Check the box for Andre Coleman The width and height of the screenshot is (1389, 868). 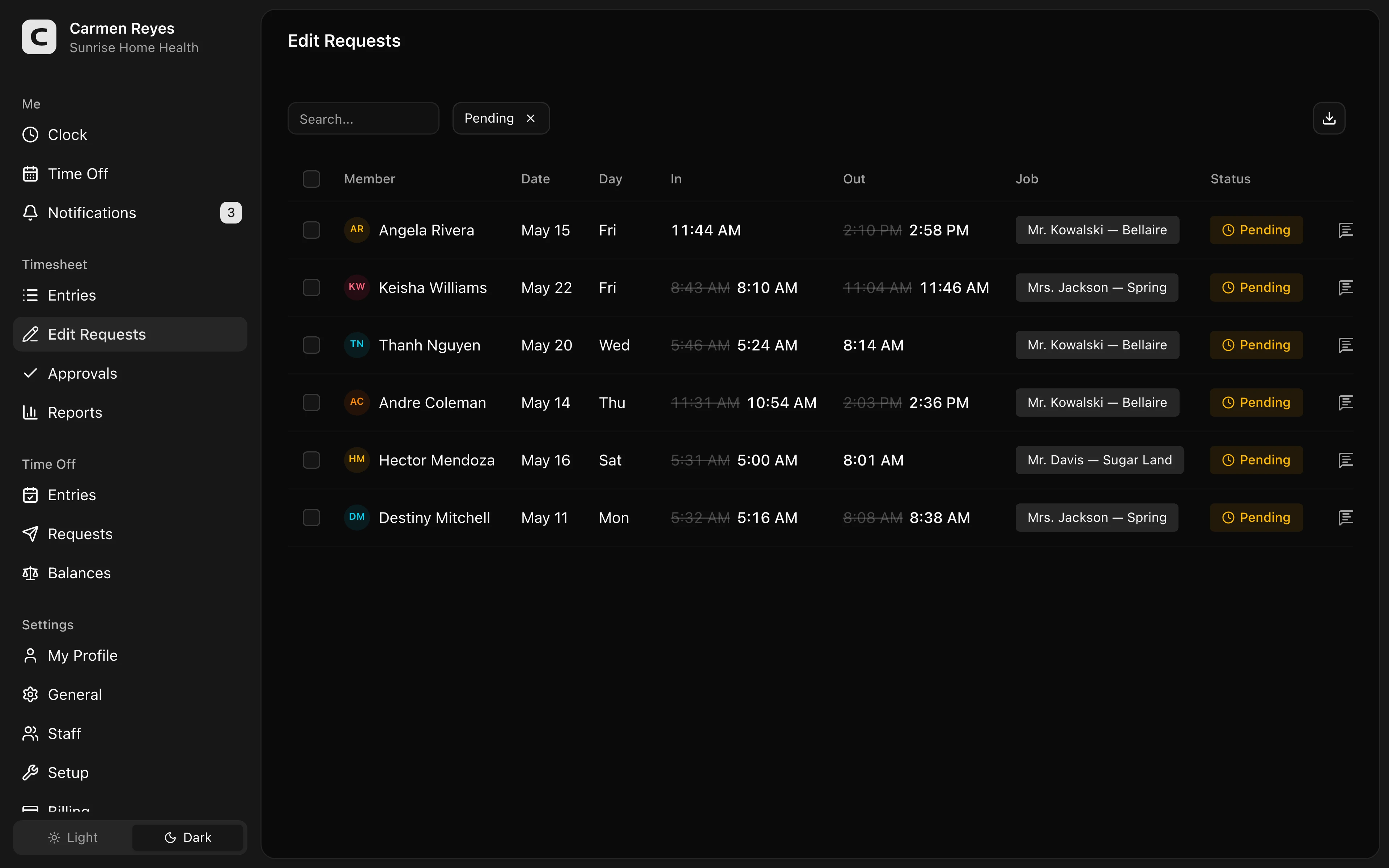click(x=311, y=403)
